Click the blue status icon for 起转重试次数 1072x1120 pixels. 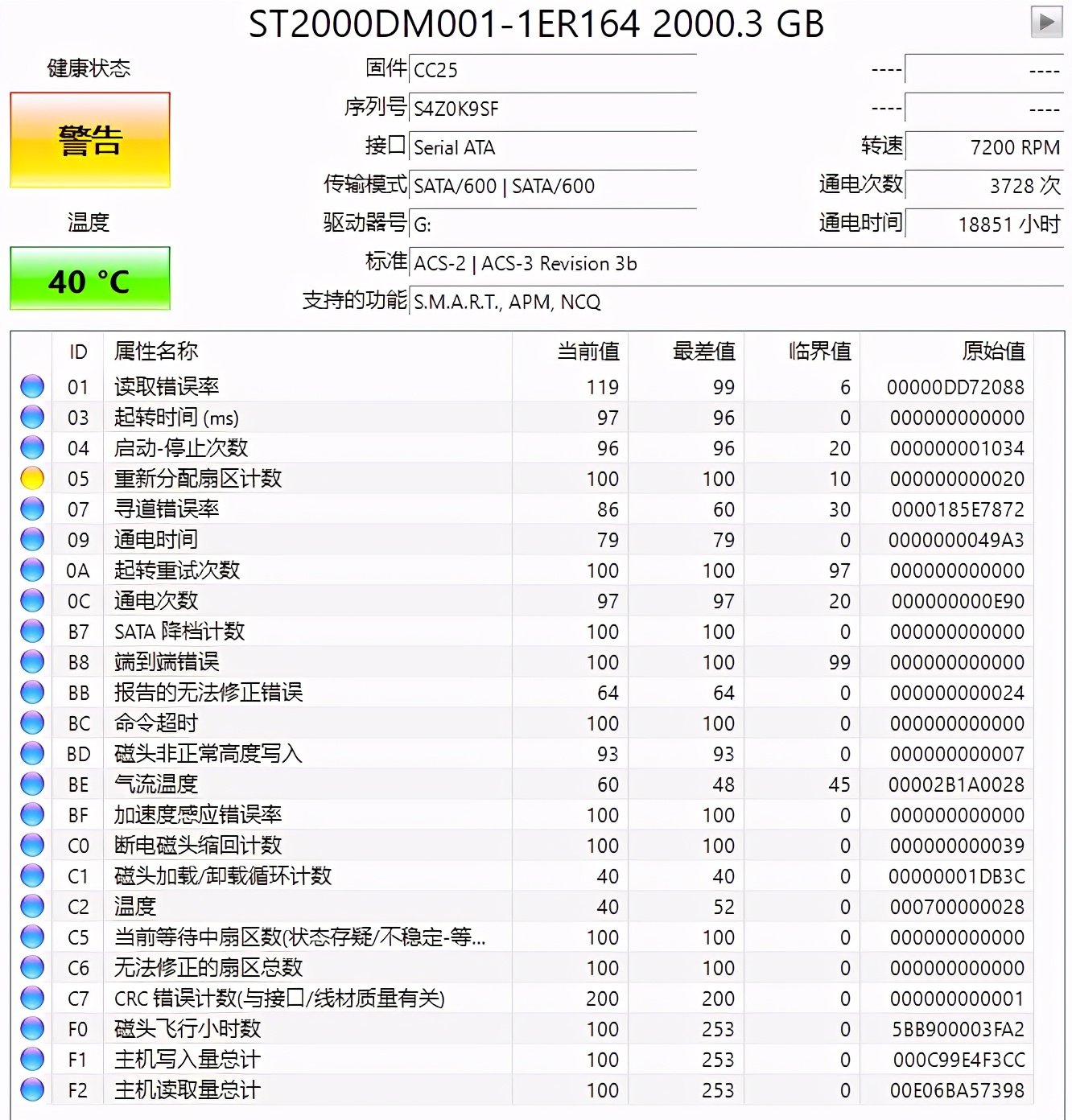pyautogui.click(x=32, y=570)
